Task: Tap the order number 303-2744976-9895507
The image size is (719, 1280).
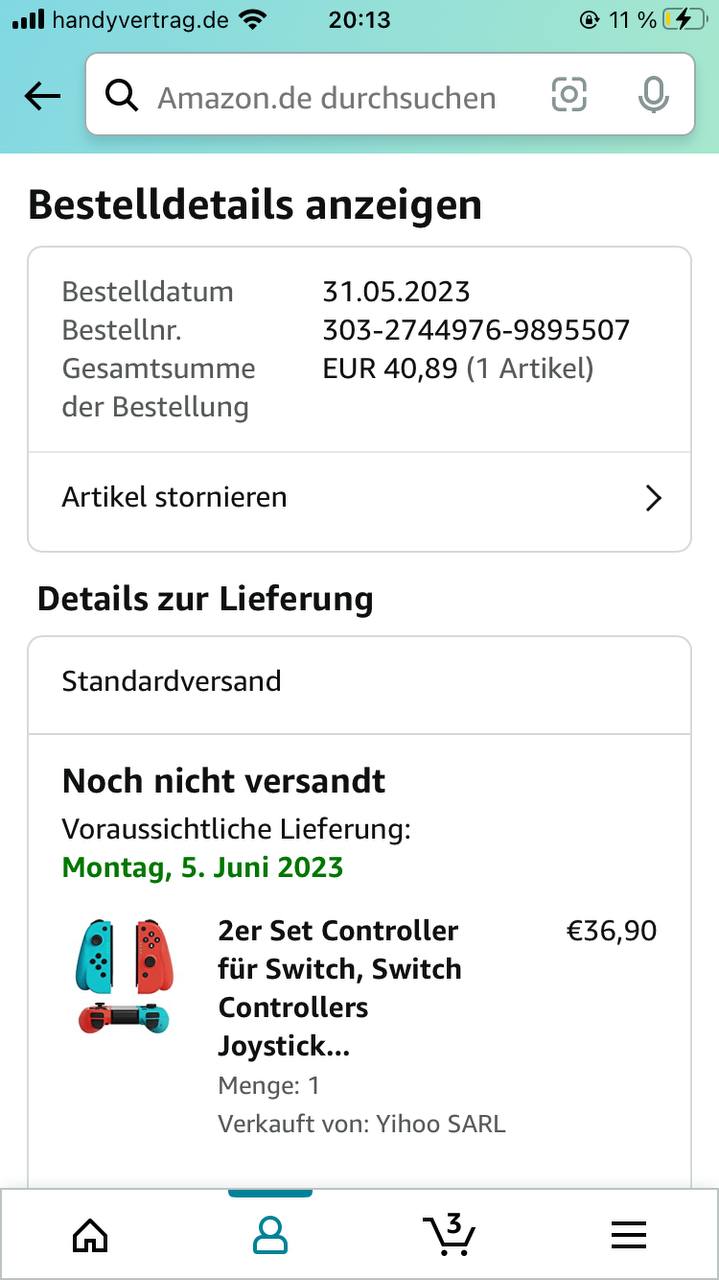Action: [476, 330]
